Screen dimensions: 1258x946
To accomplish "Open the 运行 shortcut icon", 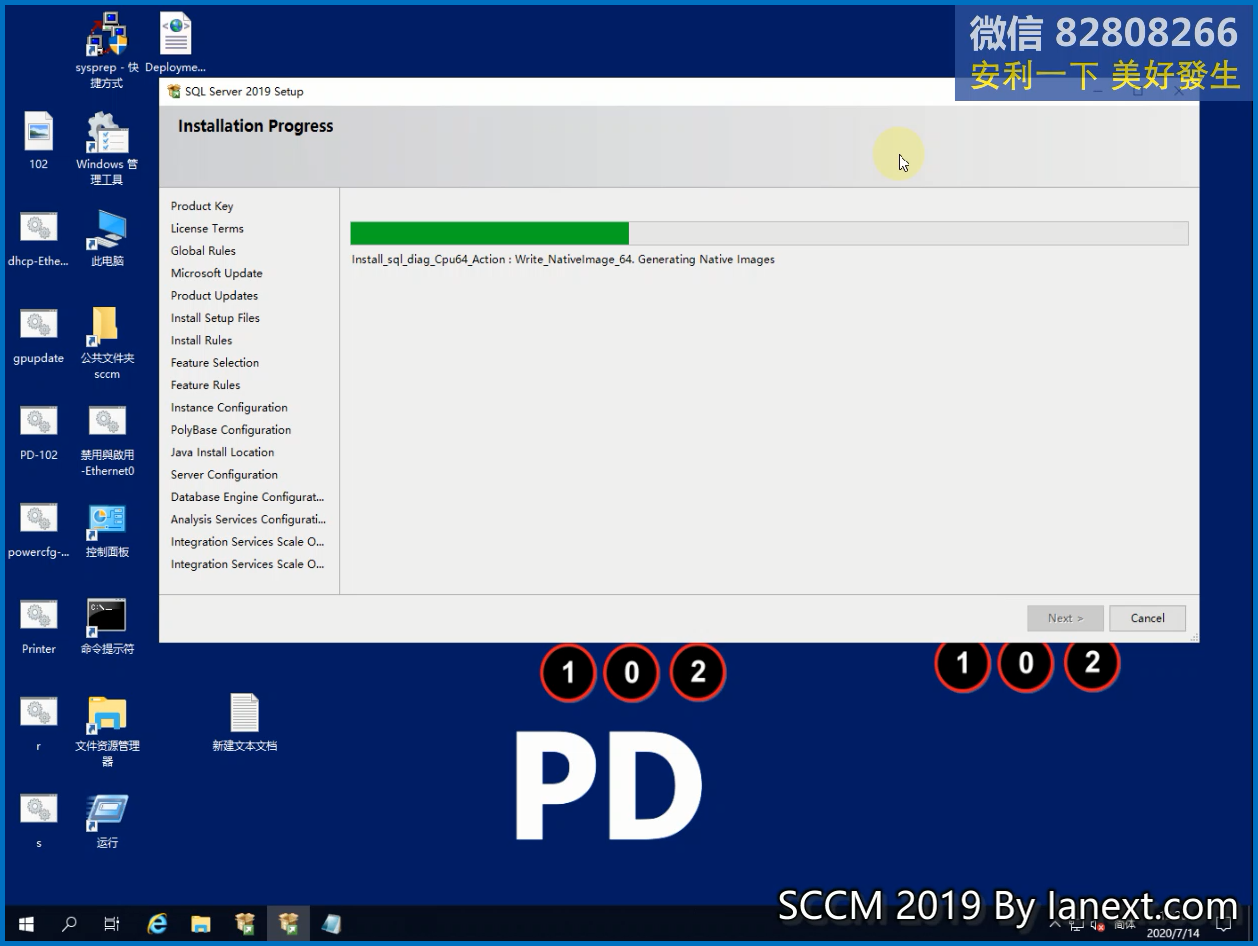I will pyautogui.click(x=107, y=811).
